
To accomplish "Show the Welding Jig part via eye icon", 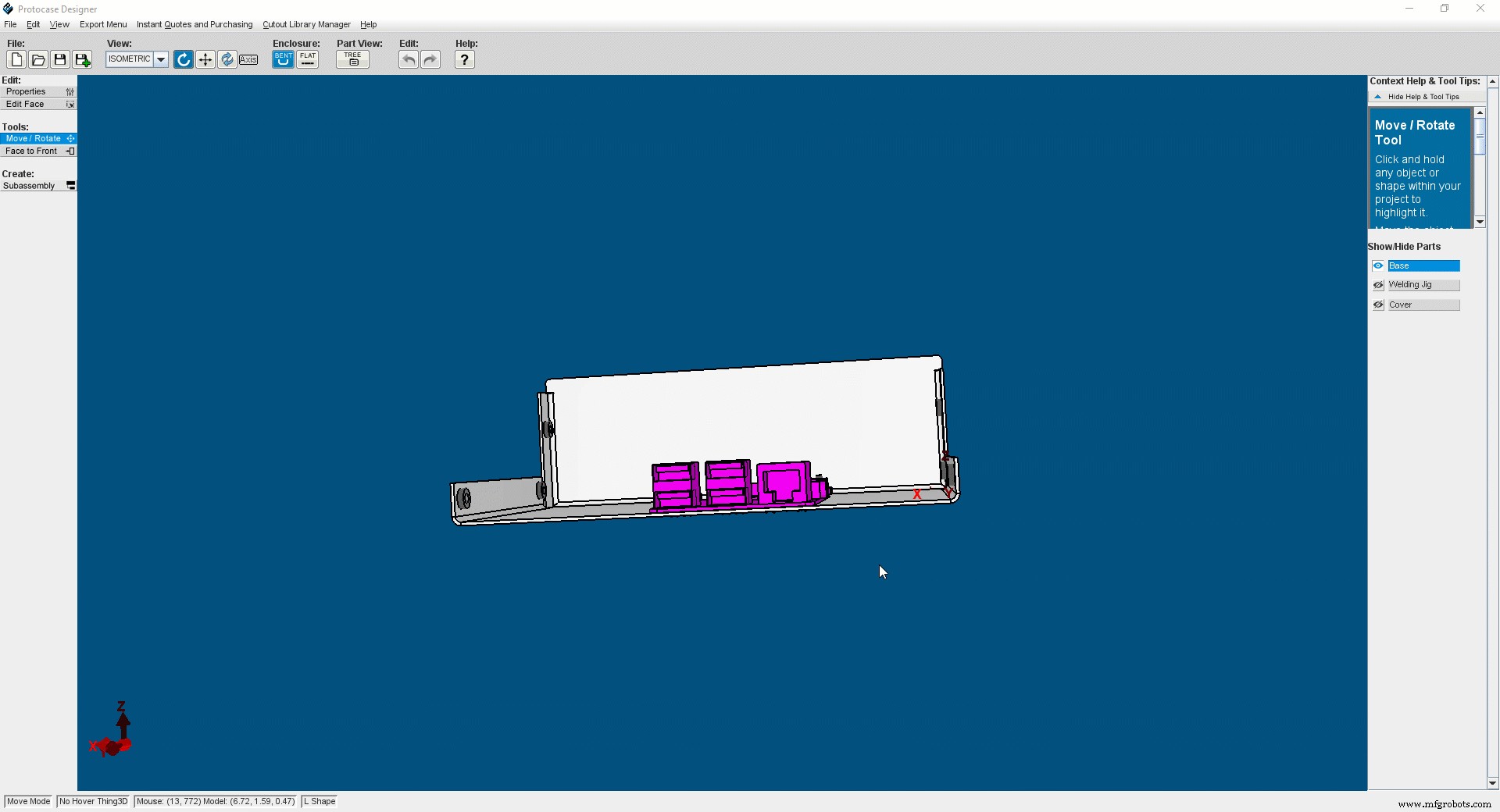I will (1378, 285).
